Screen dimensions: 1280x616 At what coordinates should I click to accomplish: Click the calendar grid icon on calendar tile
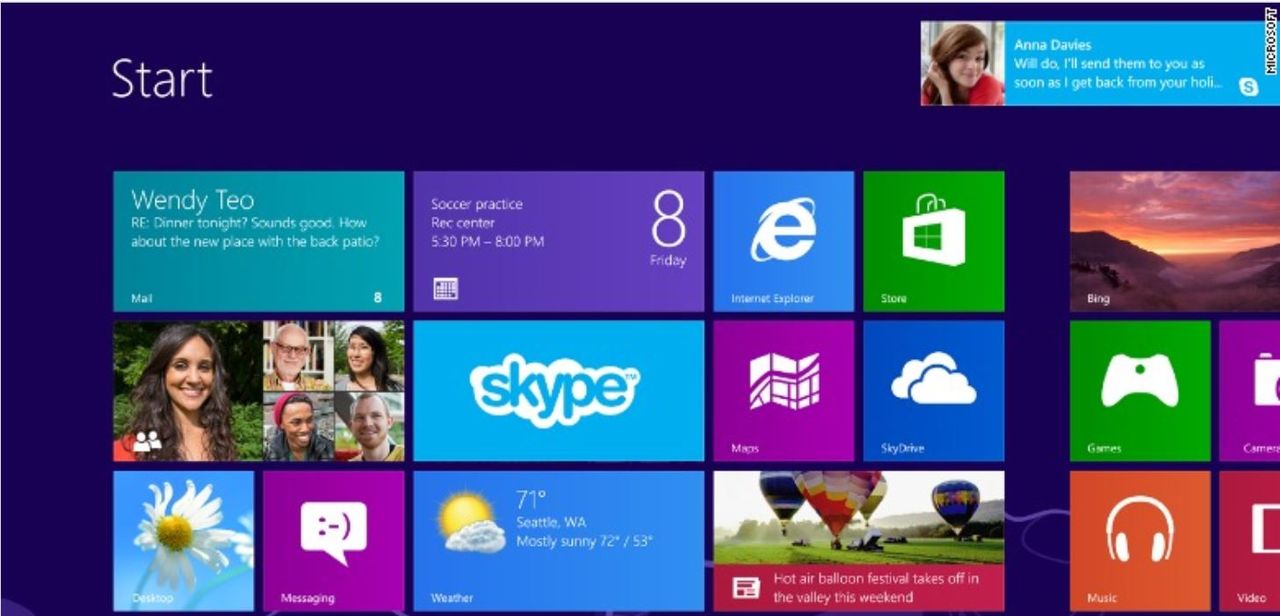point(445,289)
